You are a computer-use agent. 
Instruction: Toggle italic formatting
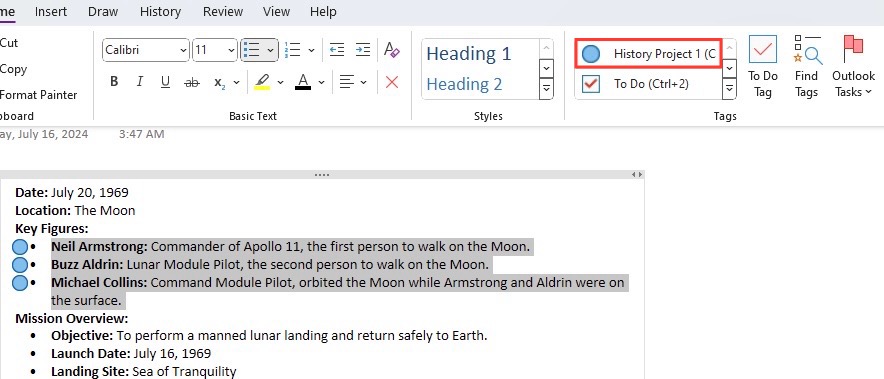[140, 82]
